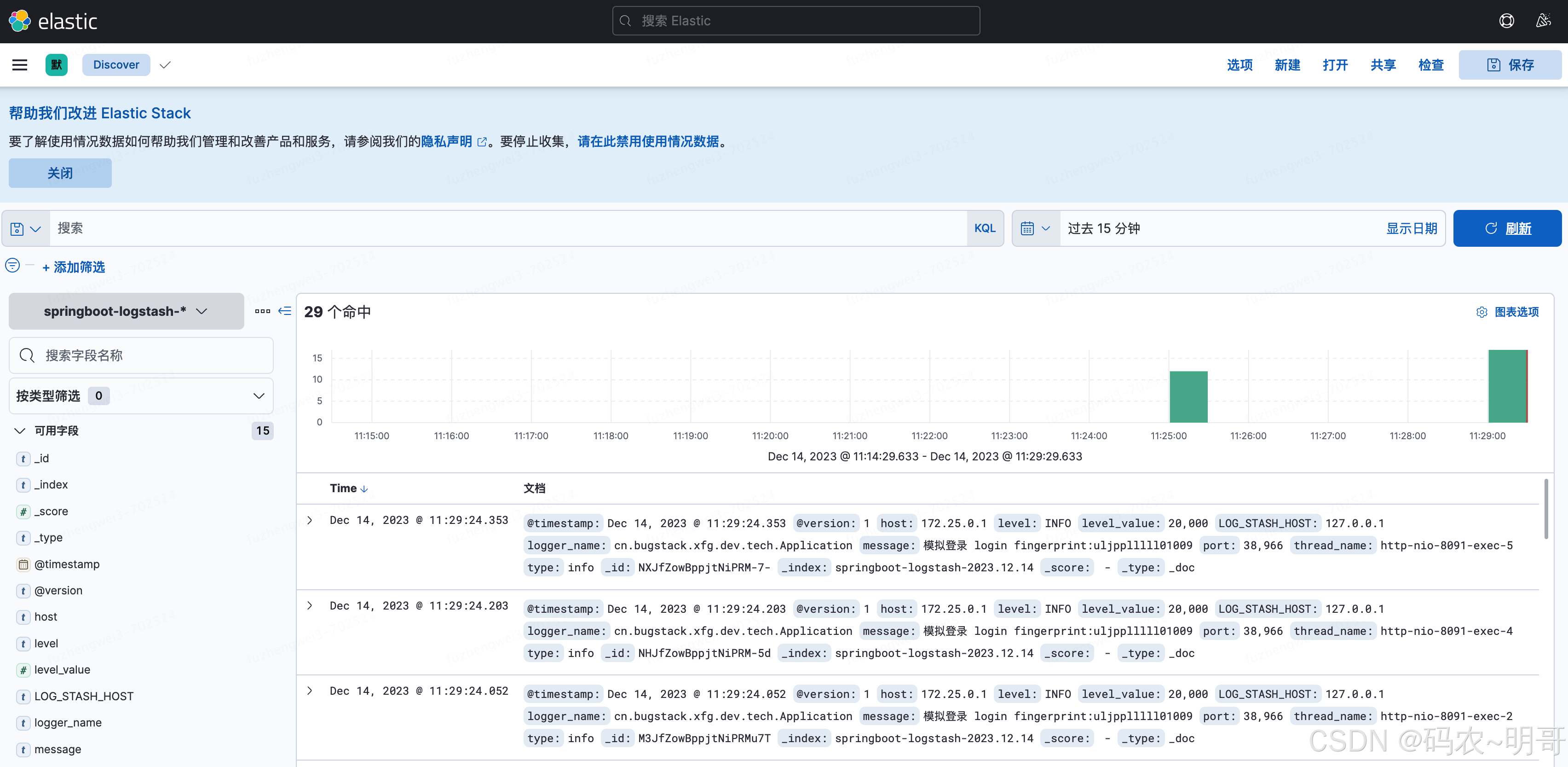Click the Time sort arrow
The image size is (1568, 767).
click(x=364, y=489)
